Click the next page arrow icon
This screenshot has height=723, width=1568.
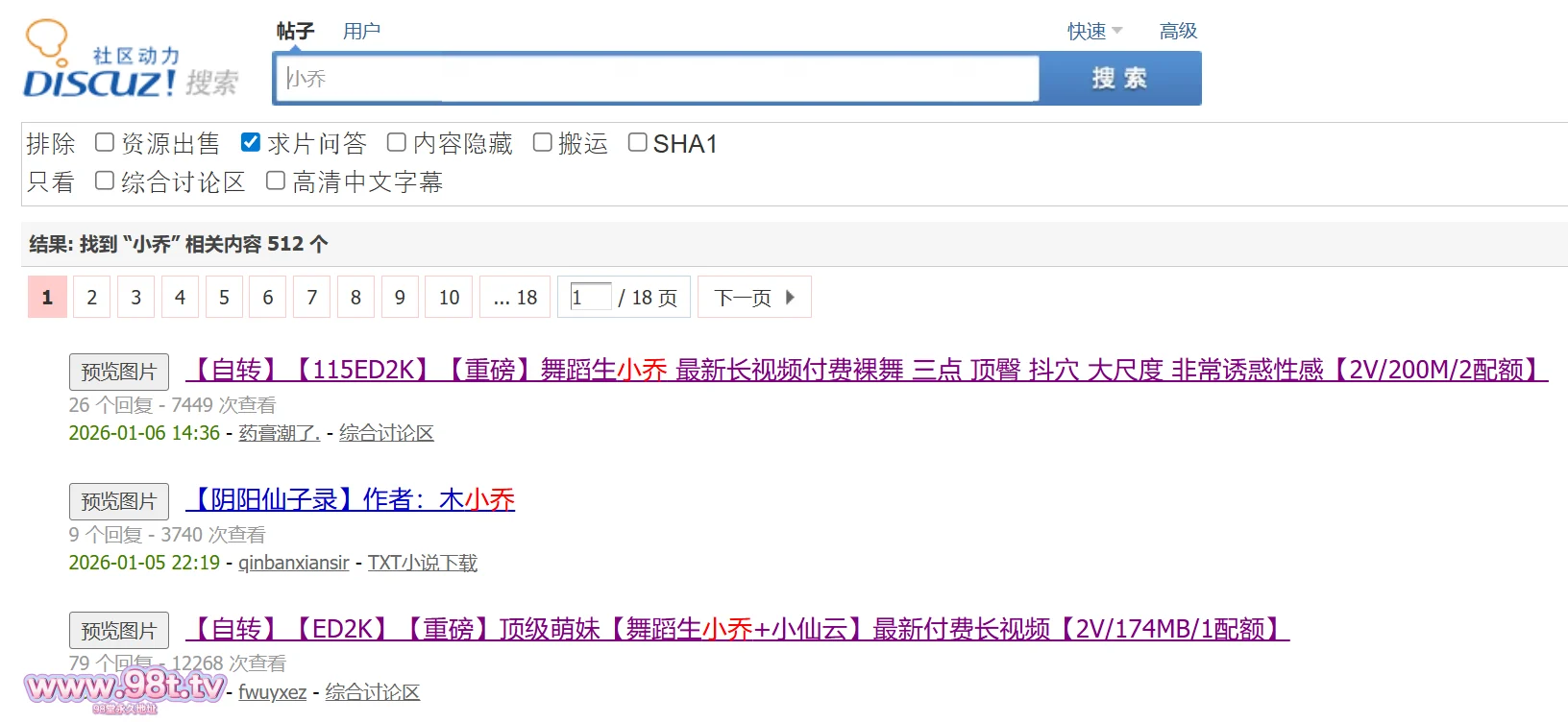[790, 298]
